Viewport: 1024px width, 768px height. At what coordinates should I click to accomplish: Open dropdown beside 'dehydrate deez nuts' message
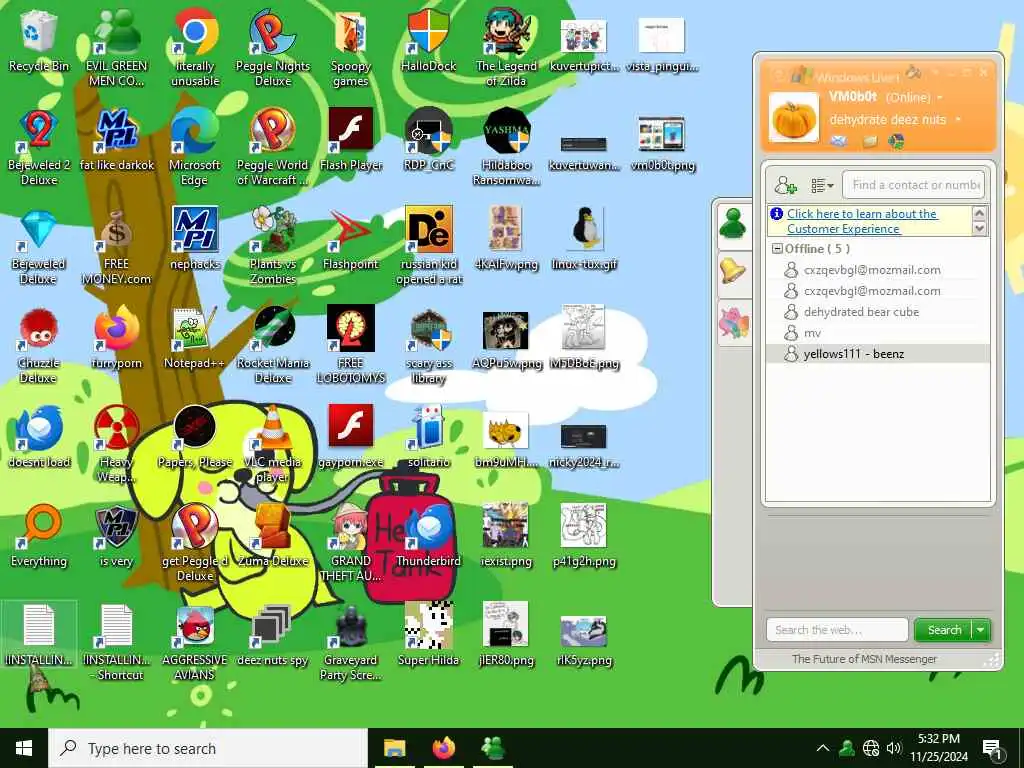coord(958,120)
